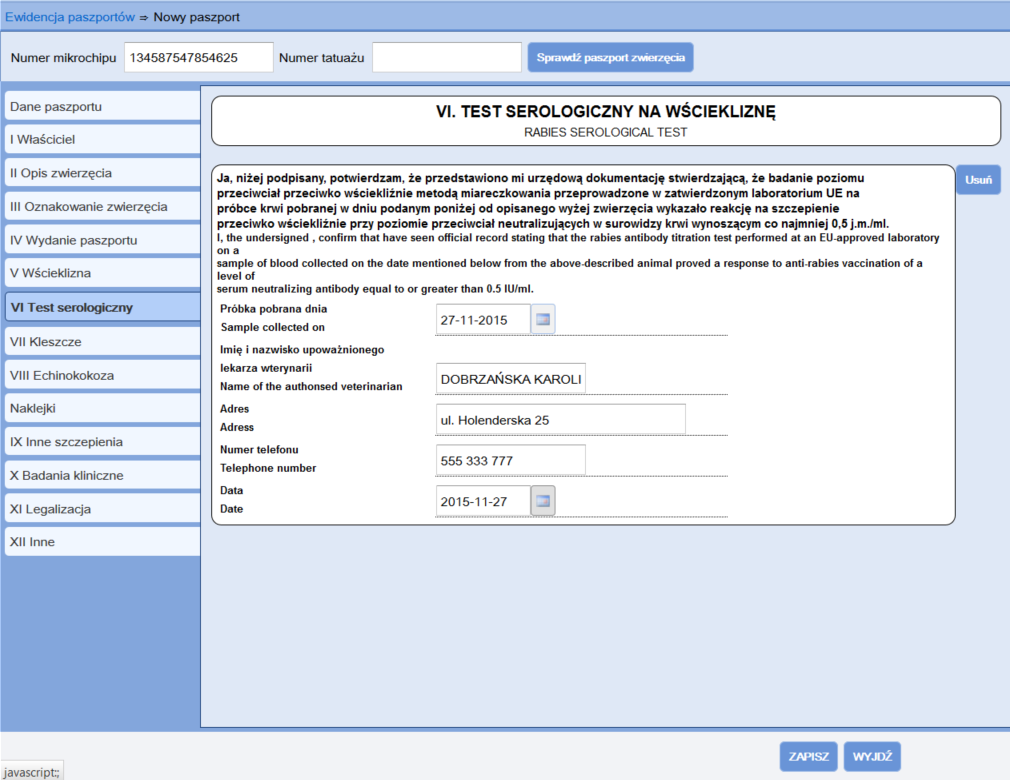Image resolution: width=1010 pixels, height=780 pixels.
Task: Go to XI Legalizacja section
Action: pyautogui.click(x=102, y=509)
